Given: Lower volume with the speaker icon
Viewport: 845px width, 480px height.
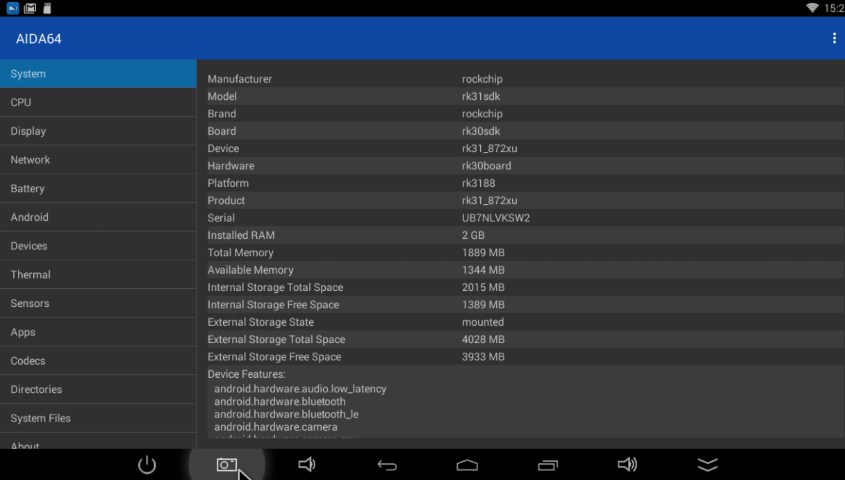Looking at the screenshot, I should coord(307,464).
